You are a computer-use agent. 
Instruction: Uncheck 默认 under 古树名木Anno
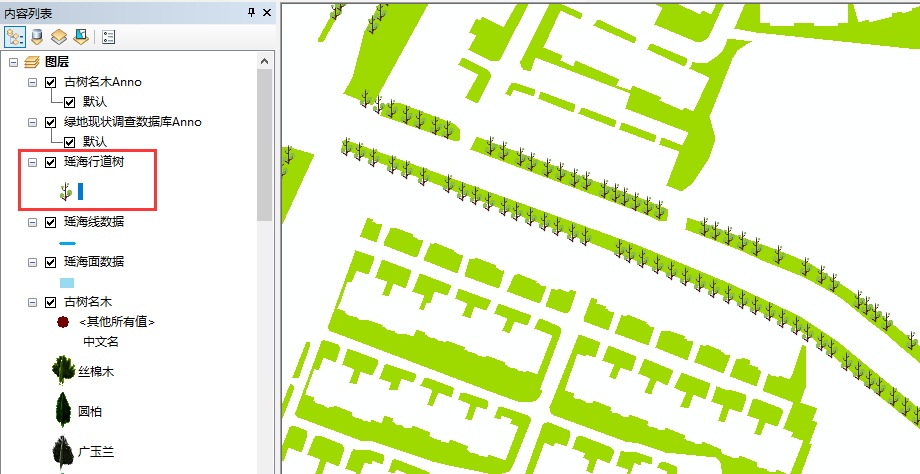click(69, 102)
